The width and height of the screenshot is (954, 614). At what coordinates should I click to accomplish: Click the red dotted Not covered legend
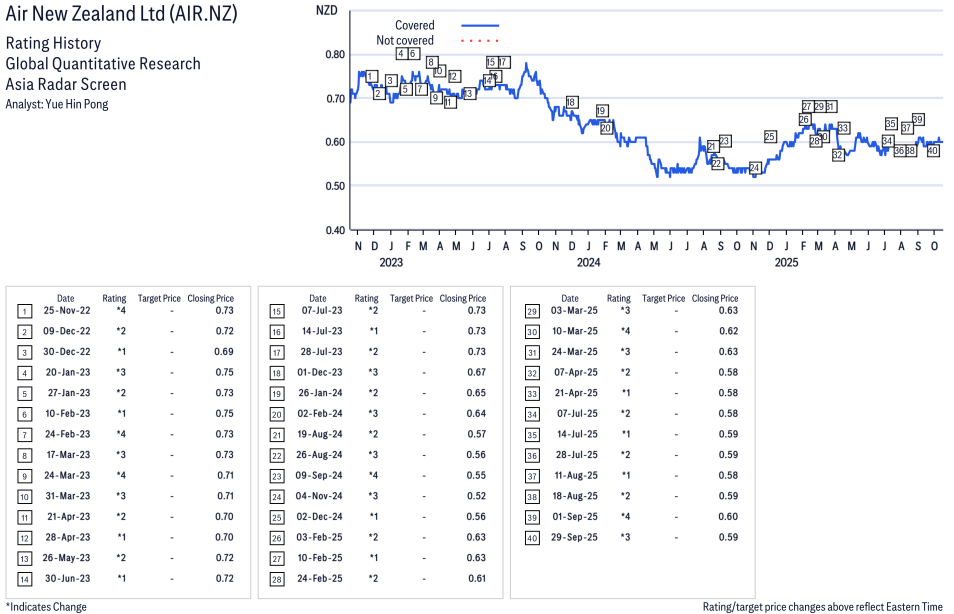(x=480, y=41)
